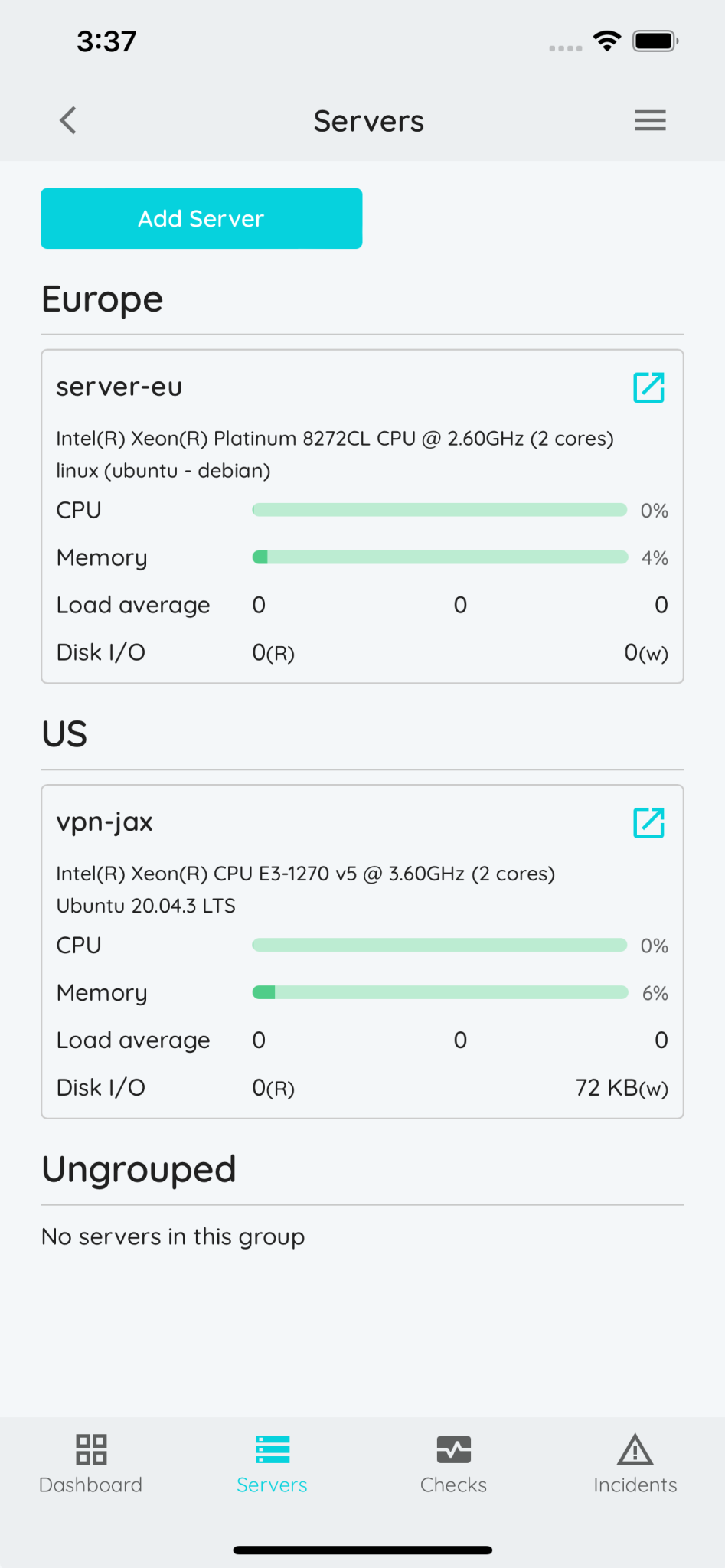Image resolution: width=725 pixels, height=1568 pixels.
Task: View Incidents using the warning triangle icon
Action: [635, 1449]
